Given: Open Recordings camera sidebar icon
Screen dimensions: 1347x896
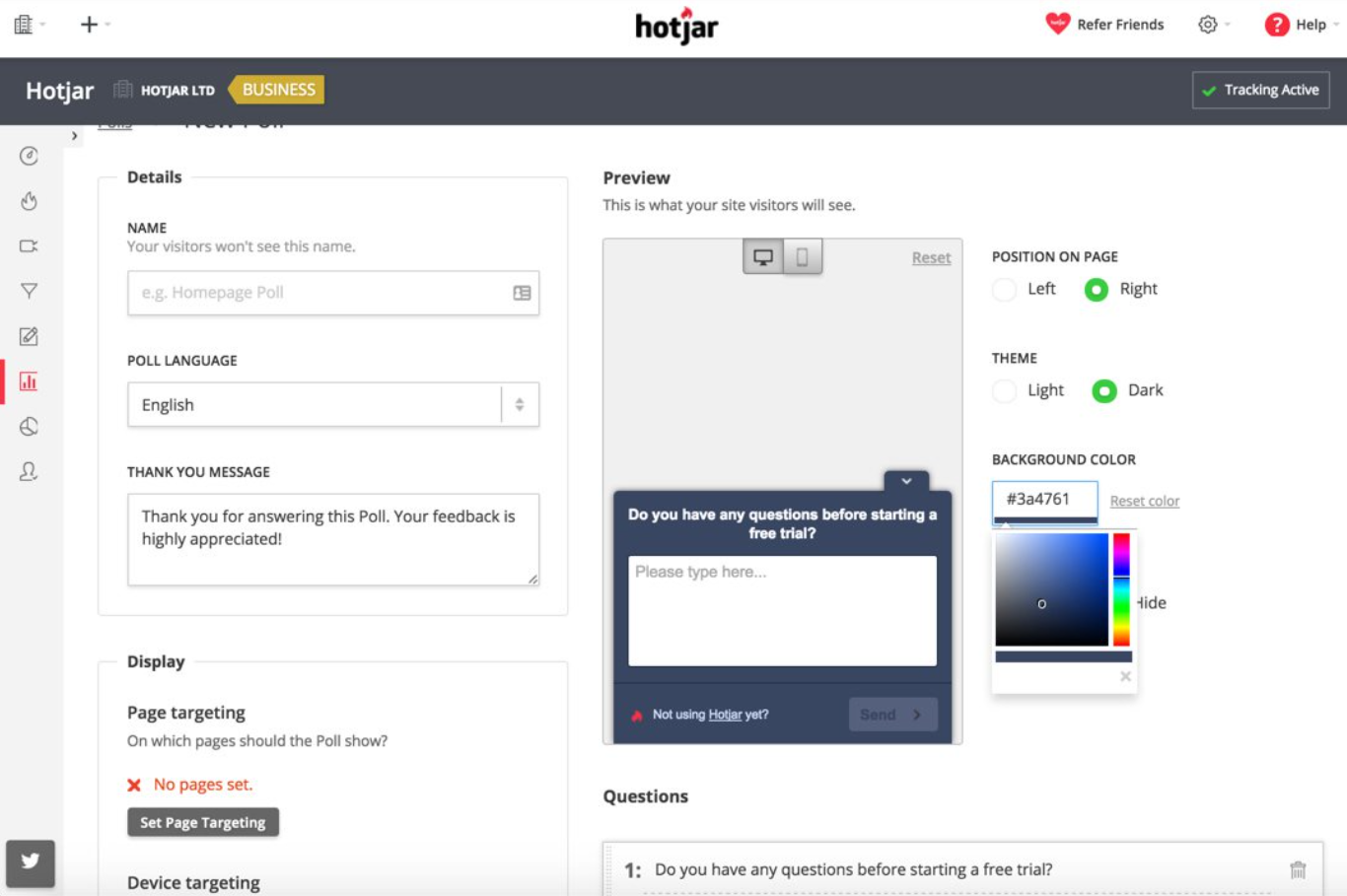Looking at the screenshot, I should pos(29,246).
